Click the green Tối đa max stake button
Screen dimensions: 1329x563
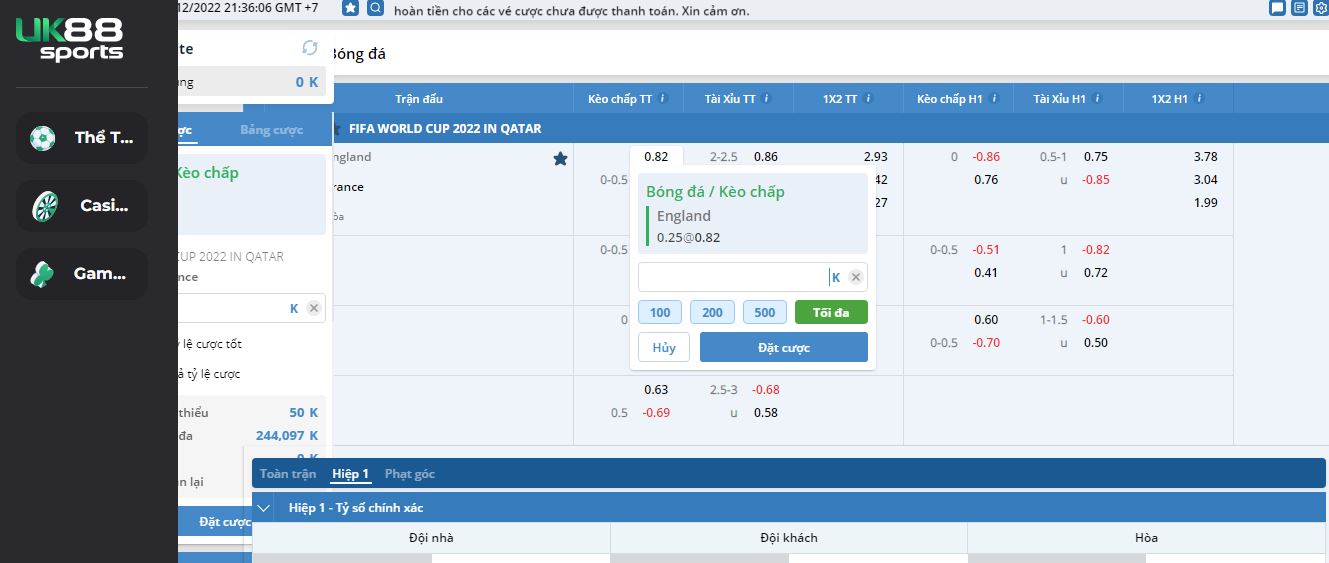[x=831, y=312]
